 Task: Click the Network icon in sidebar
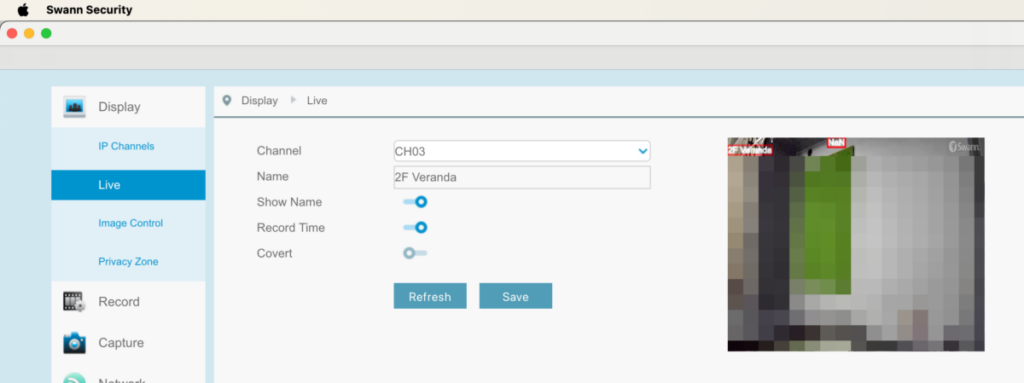[74, 378]
